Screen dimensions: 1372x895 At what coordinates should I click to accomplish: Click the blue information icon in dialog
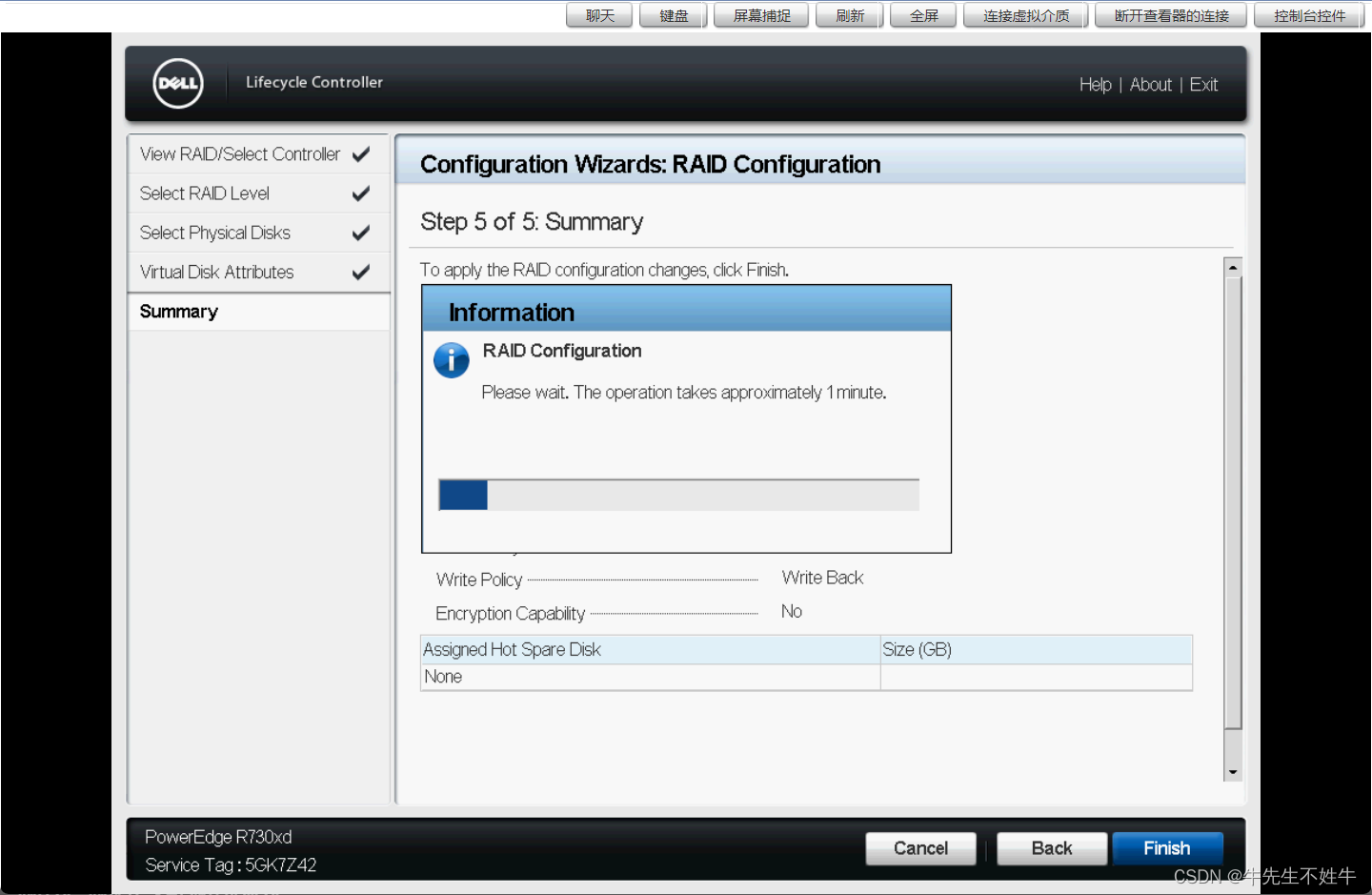(452, 360)
